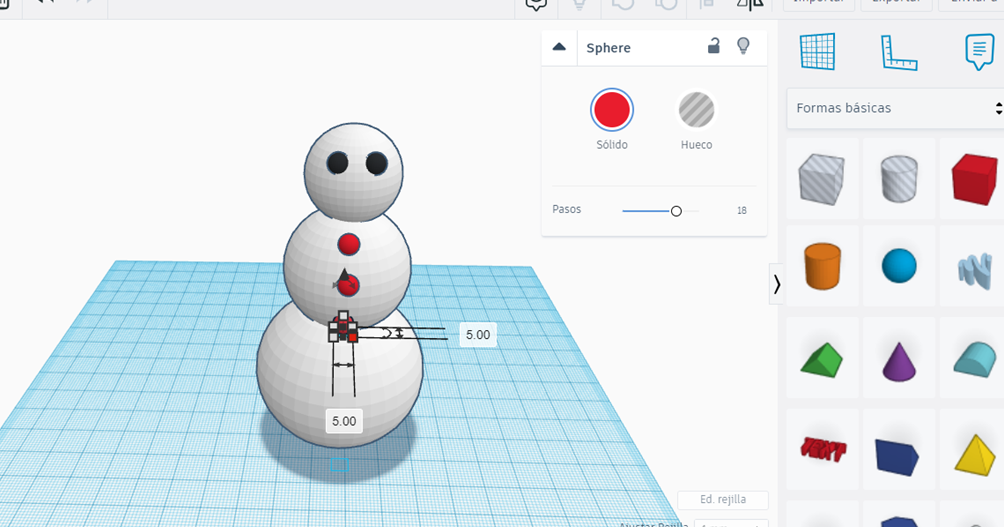Pick the hollow striped cylinder shape

(x=899, y=179)
